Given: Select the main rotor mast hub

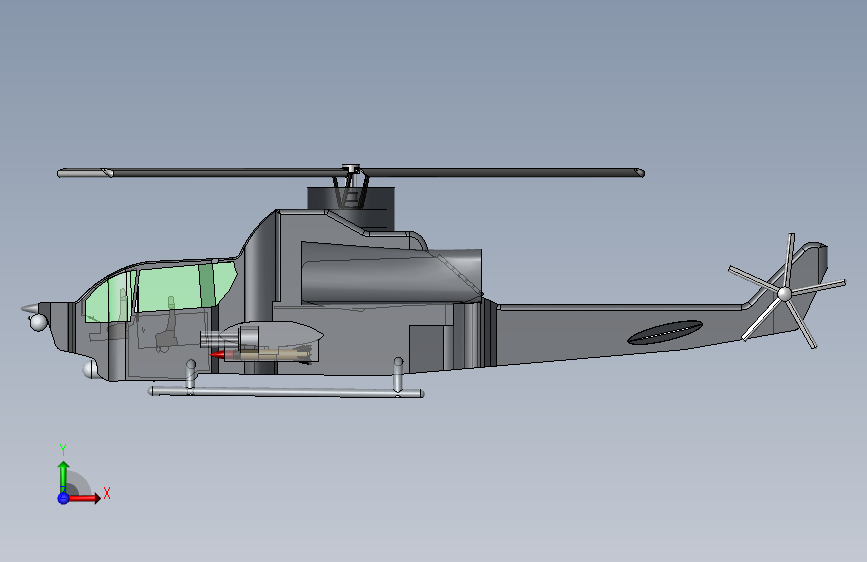Looking at the screenshot, I should tap(351, 169).
